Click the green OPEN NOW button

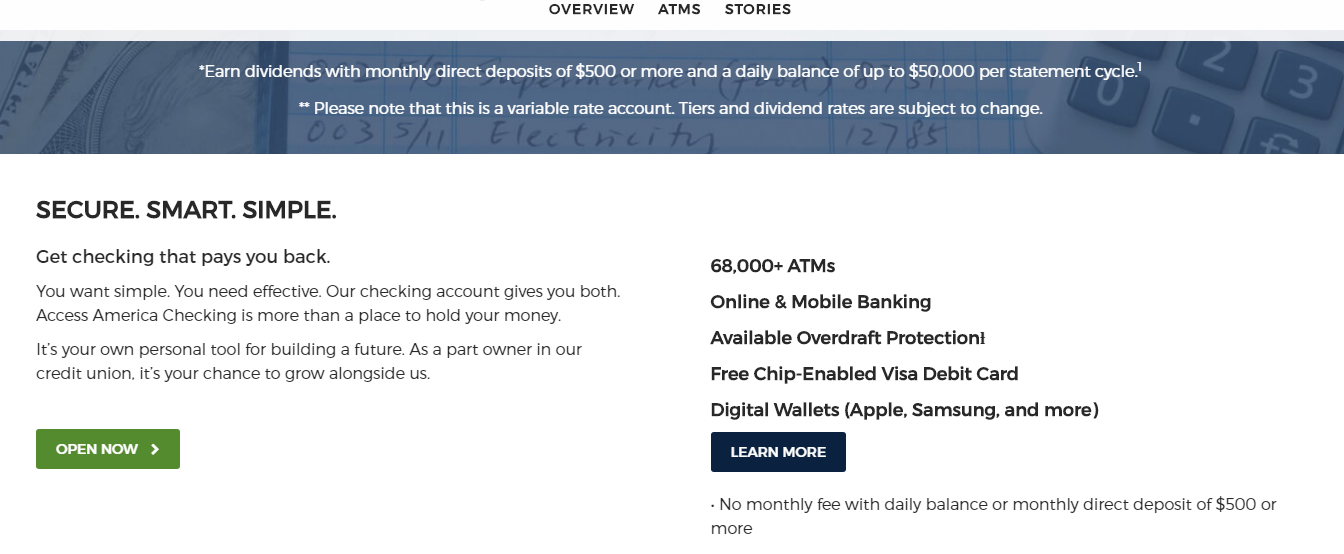click(x=108, y=449)
